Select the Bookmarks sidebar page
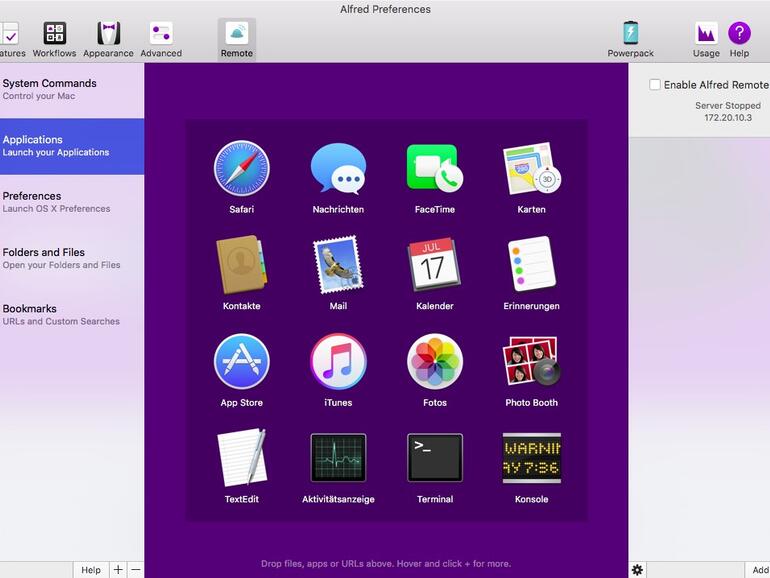This screenshot has width=770, height=578. tap(72, 315)
